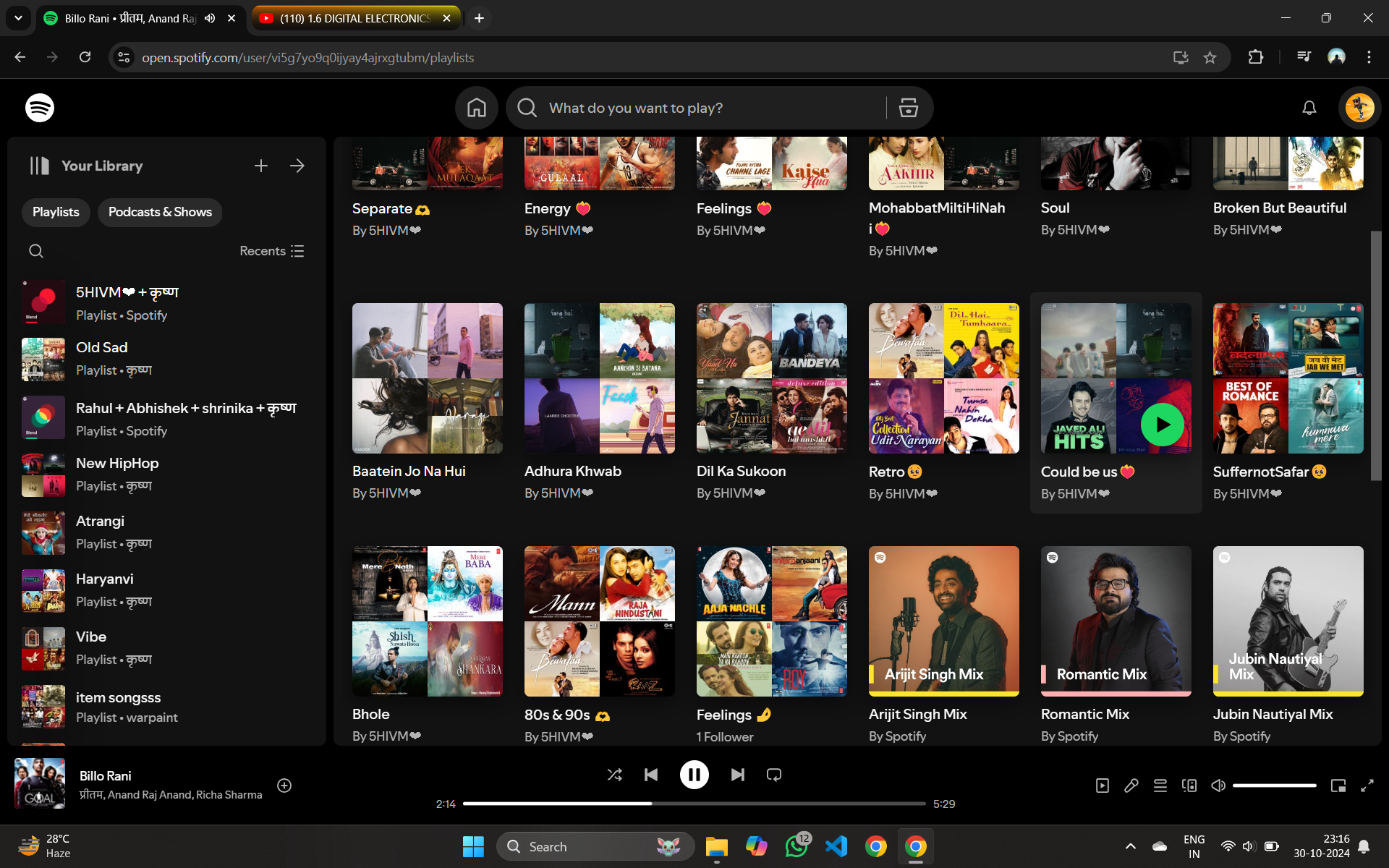The image size is (1389, 868).
Task: Open the user profile avatar menu
Action: [x=1359, y=108]
